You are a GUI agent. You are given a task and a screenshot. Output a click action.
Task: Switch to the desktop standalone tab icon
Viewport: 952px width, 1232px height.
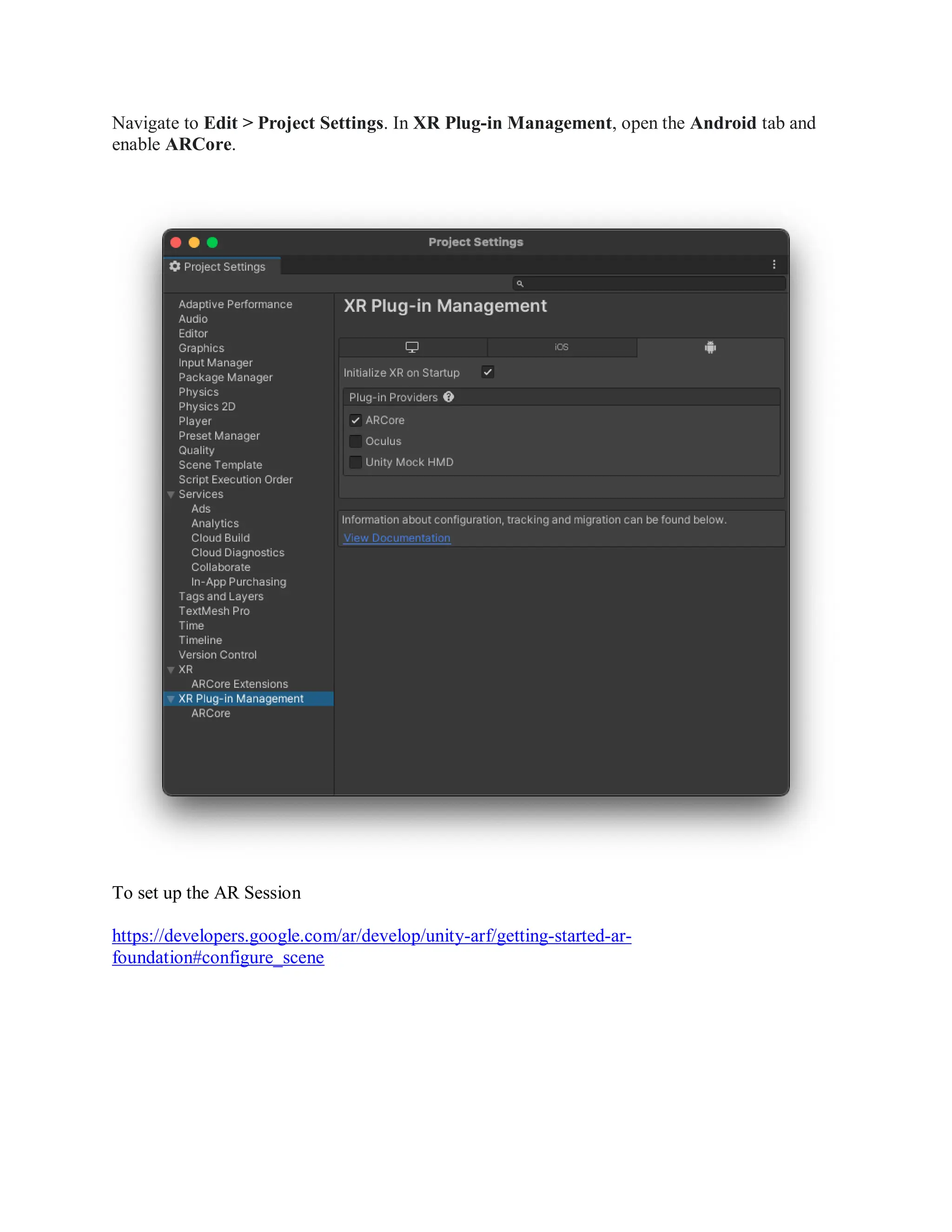point(412,347)
